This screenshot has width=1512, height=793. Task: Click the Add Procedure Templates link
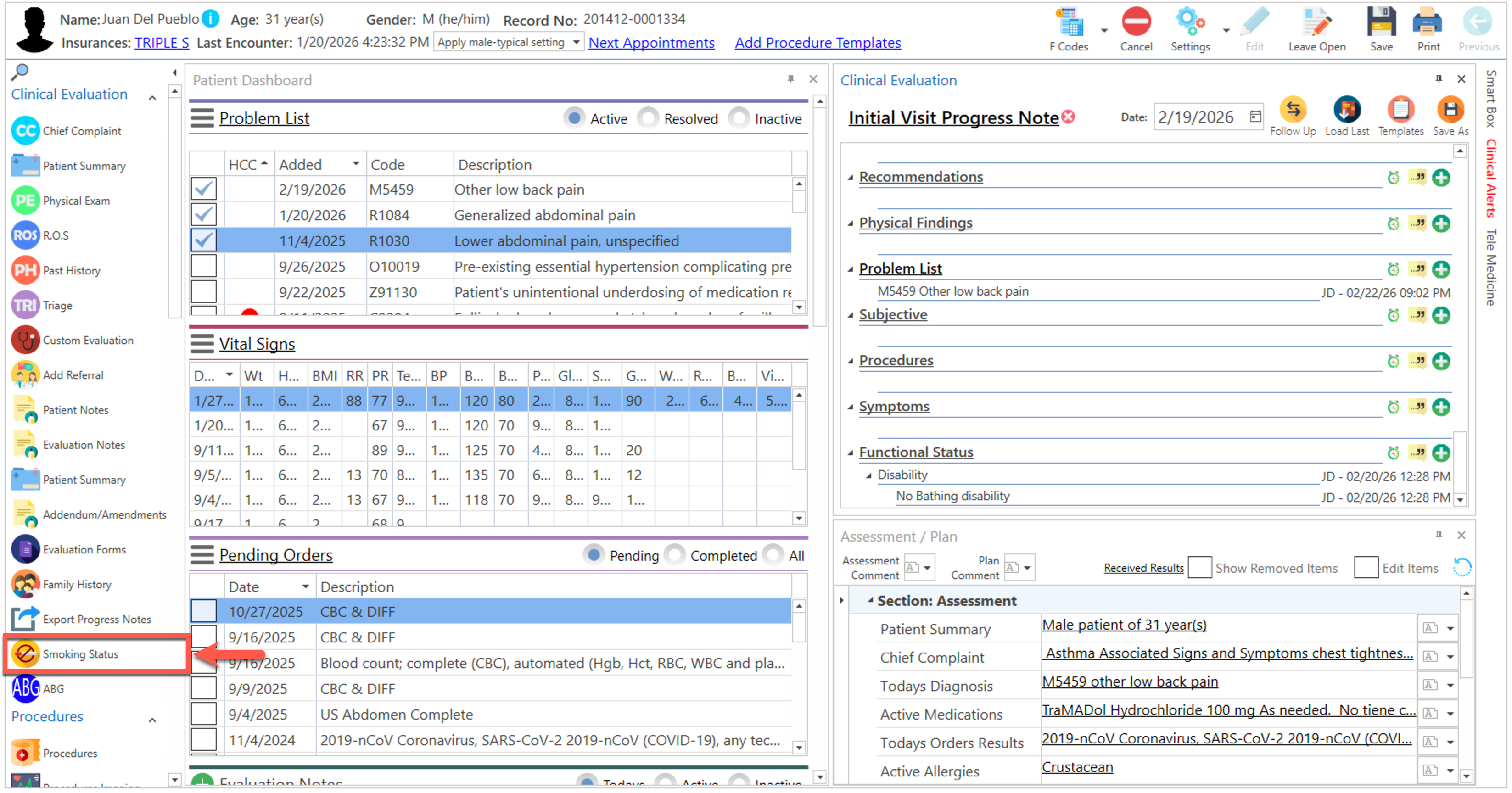coord(817,43)
